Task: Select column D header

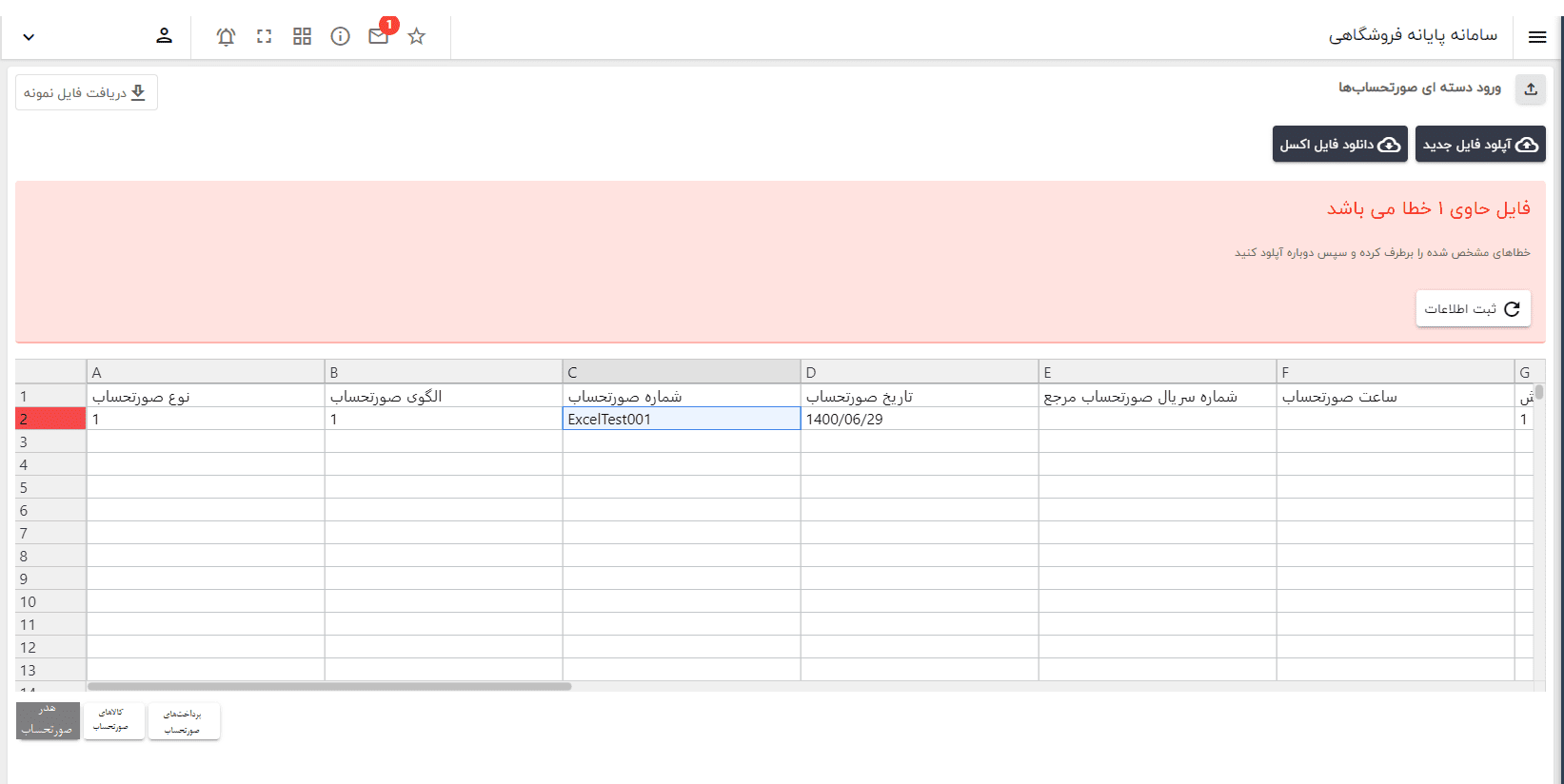Action: (x=920, y=372)
